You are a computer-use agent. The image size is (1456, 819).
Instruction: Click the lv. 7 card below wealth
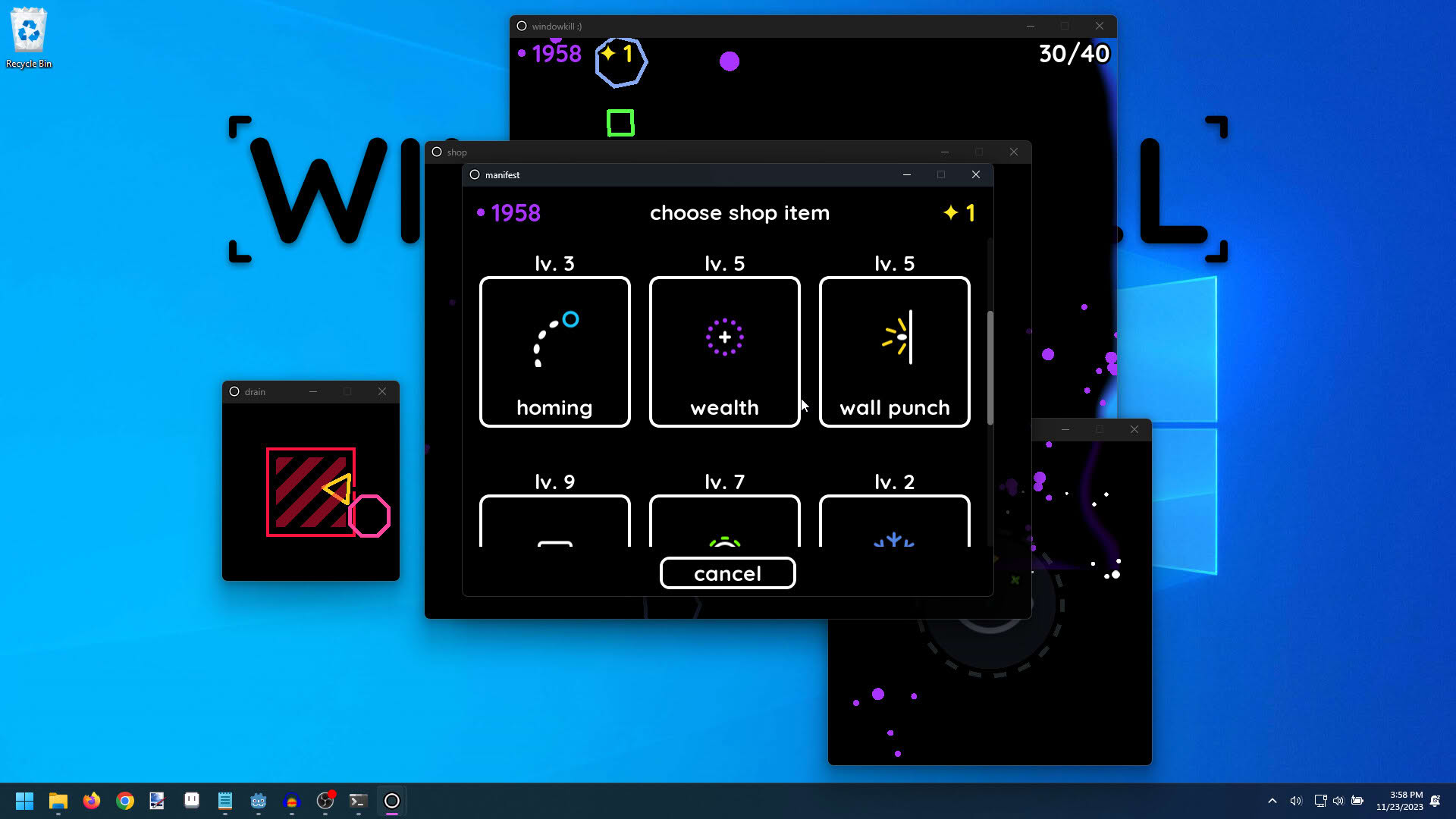pyautogui.click(x=724, y=521)
